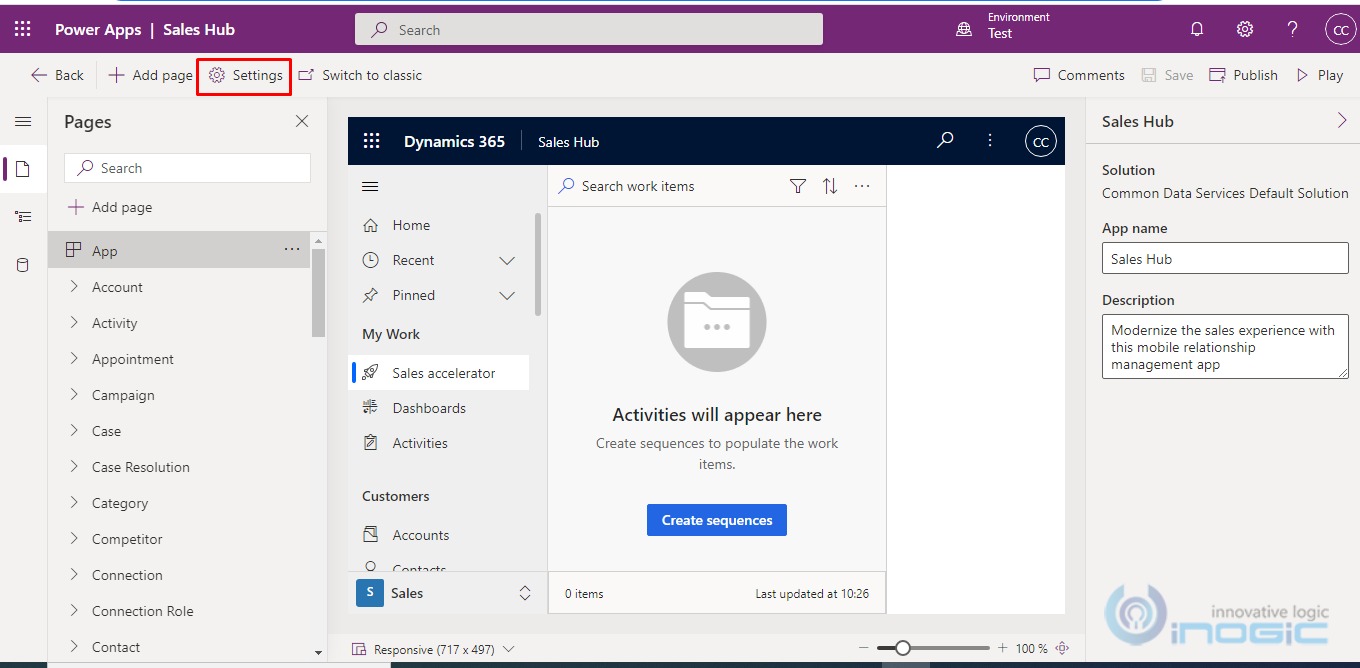Go Back from the app designer
The height and width of the screenshot is (668, 1360).
(x=57, y=75)
